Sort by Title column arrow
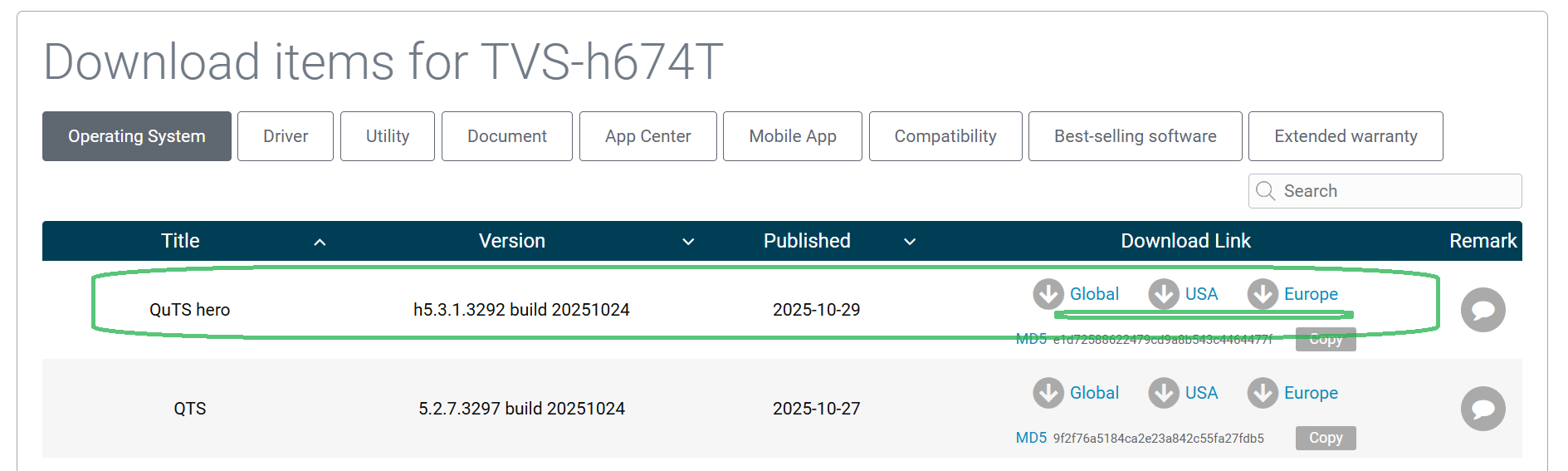 tap(320, 242)
